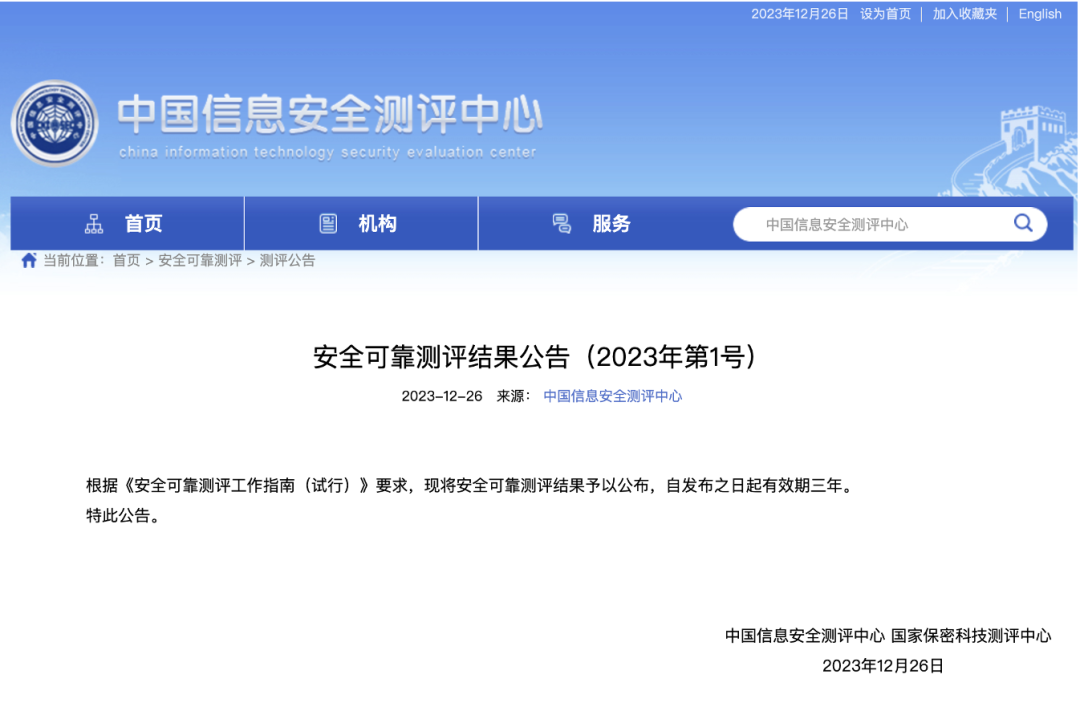Viewport: 1080px width, 711px height.
Task: Open the 首页 navigation tab
Action: tap(127, 223)
